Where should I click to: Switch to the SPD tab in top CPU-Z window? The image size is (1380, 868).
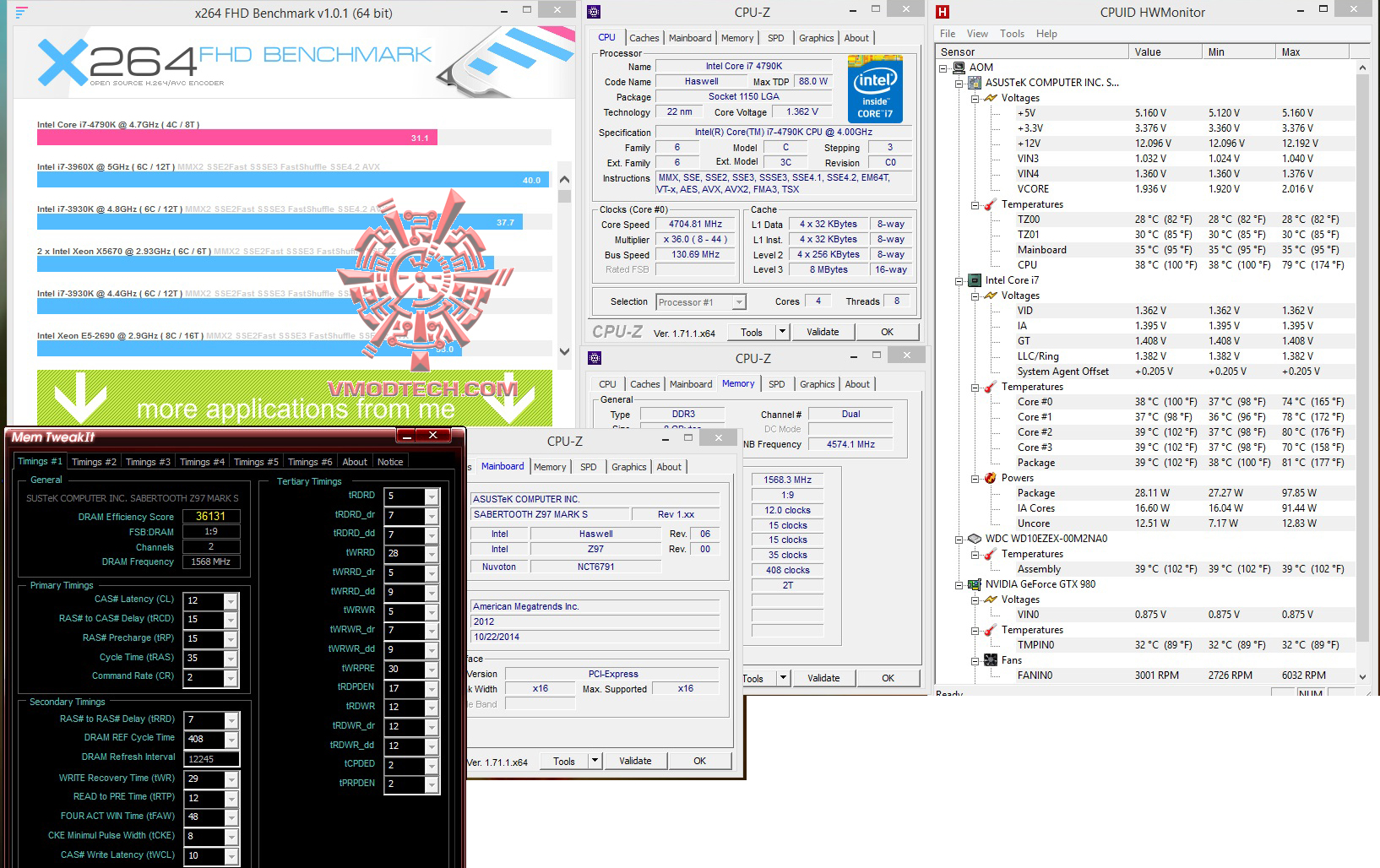coord(775,38)
